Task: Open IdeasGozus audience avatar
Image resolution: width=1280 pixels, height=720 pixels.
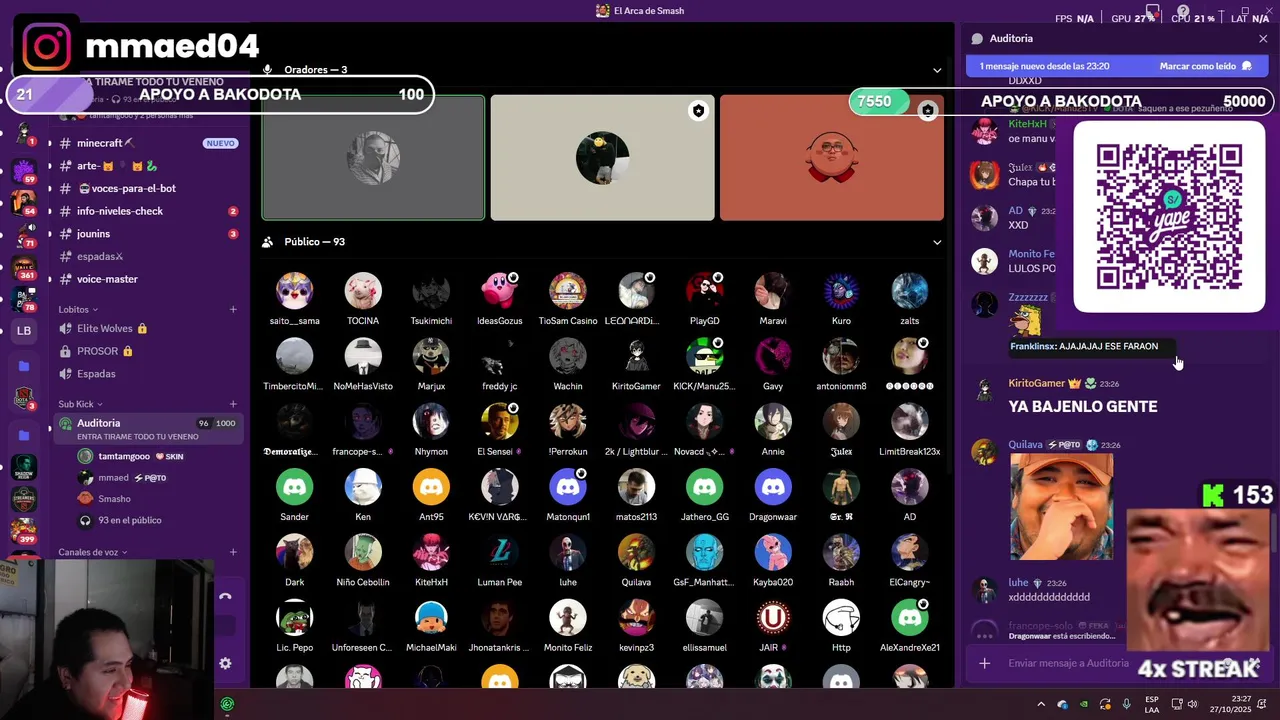Action: (499, 291)
